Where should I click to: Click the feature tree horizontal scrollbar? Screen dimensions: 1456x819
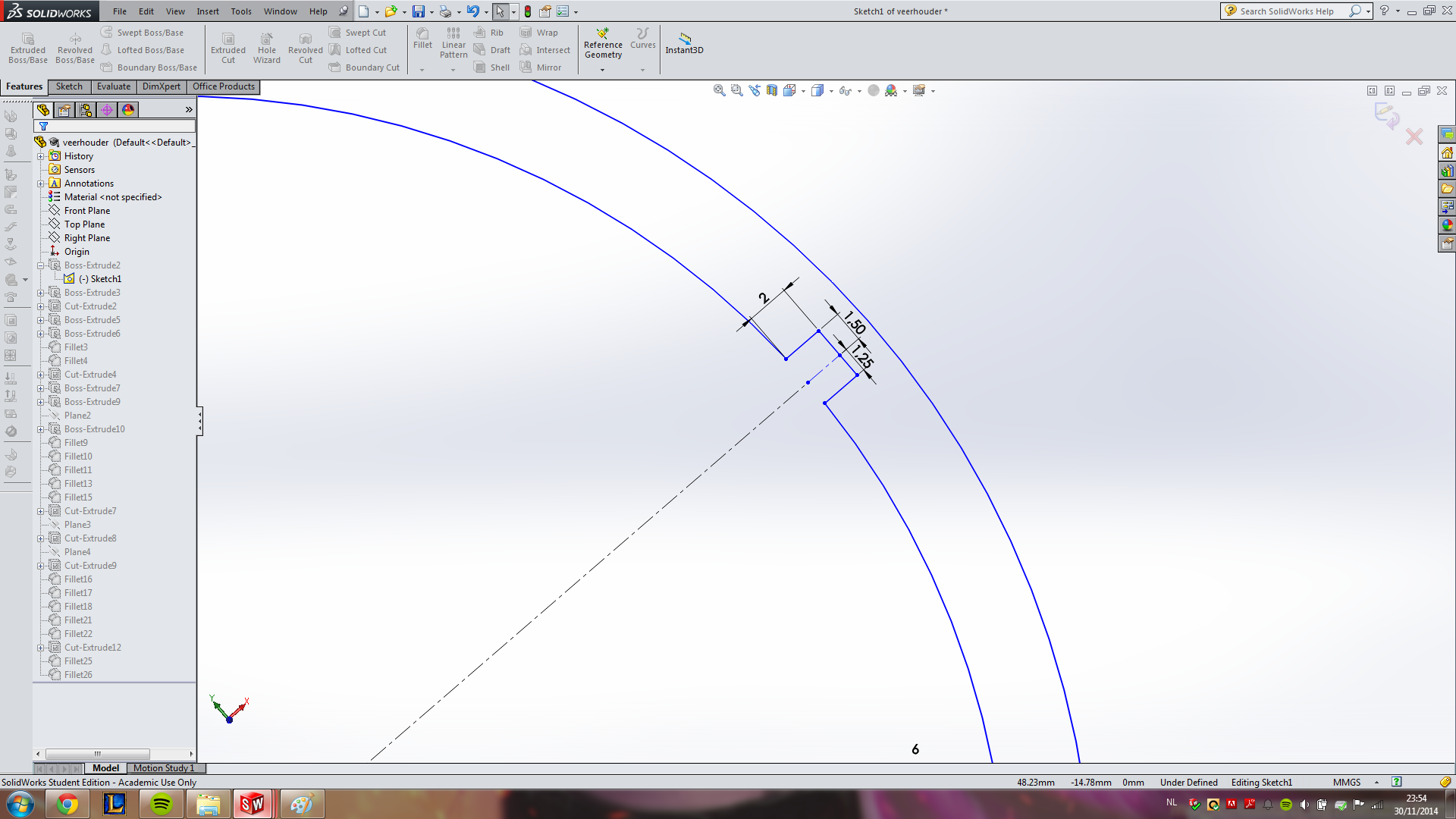coord(97,754)
